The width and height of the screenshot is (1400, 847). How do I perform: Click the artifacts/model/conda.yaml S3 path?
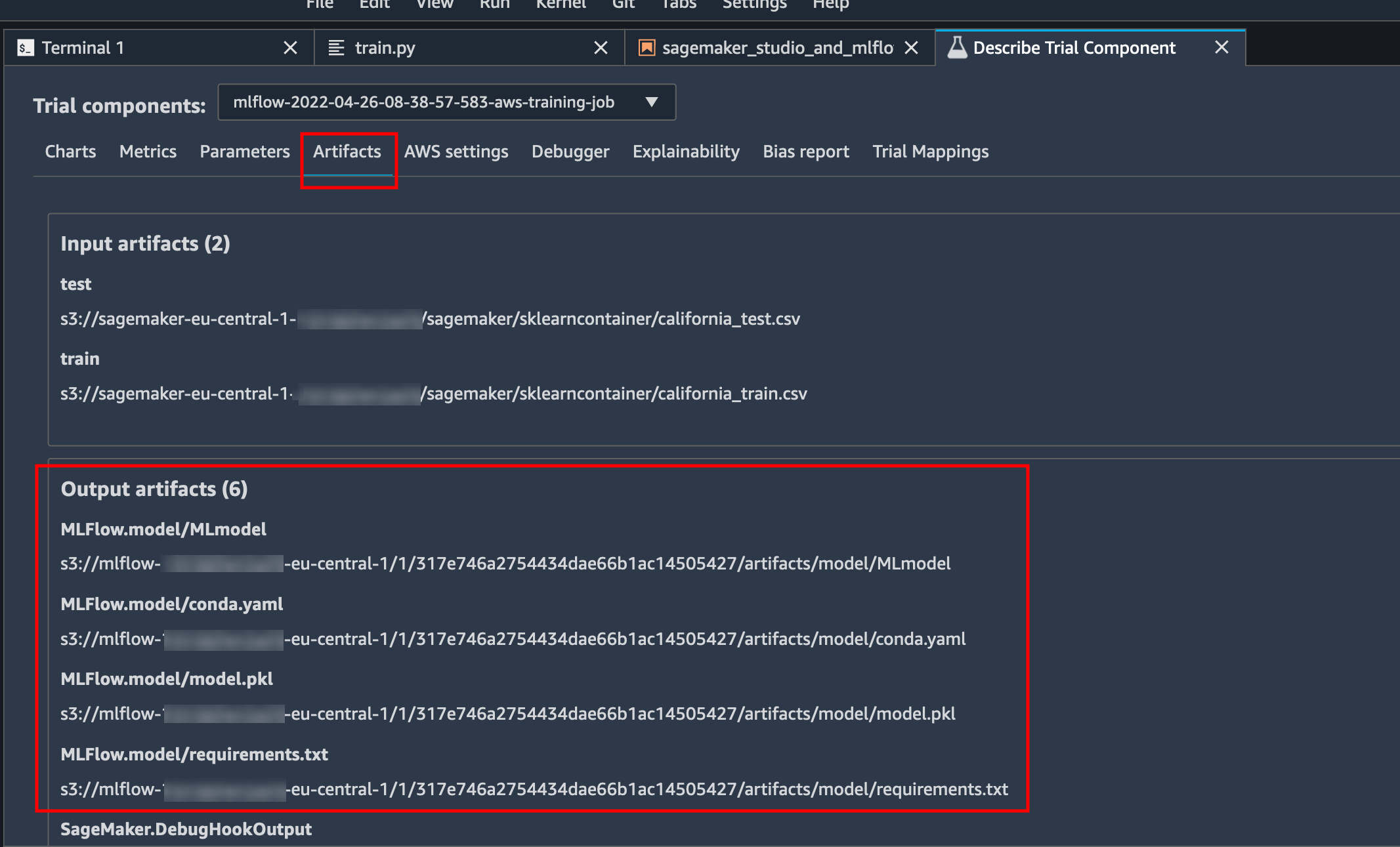pos(513,639)
